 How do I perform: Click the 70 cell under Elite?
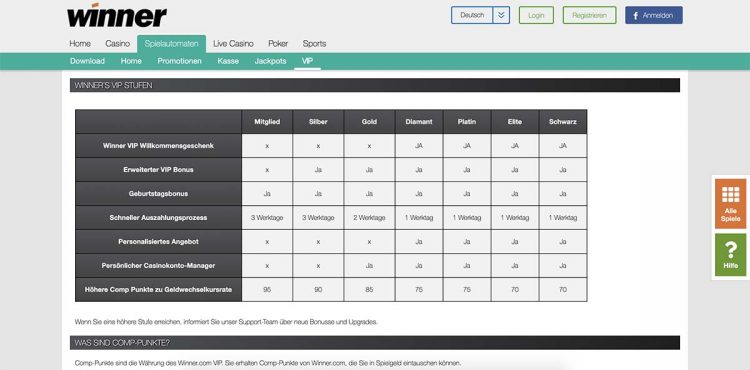tap(515, 289)
